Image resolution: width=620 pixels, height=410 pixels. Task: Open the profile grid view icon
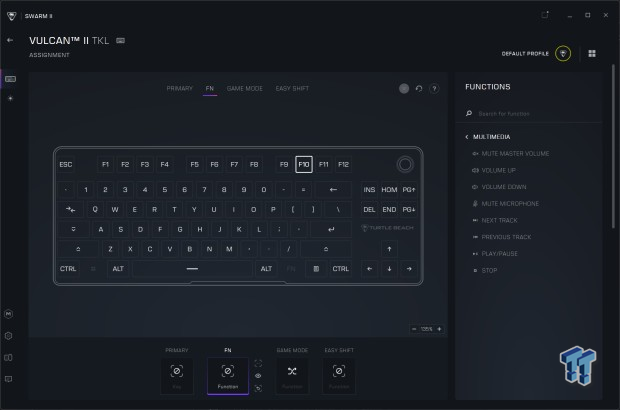click(x=592, y=53)
